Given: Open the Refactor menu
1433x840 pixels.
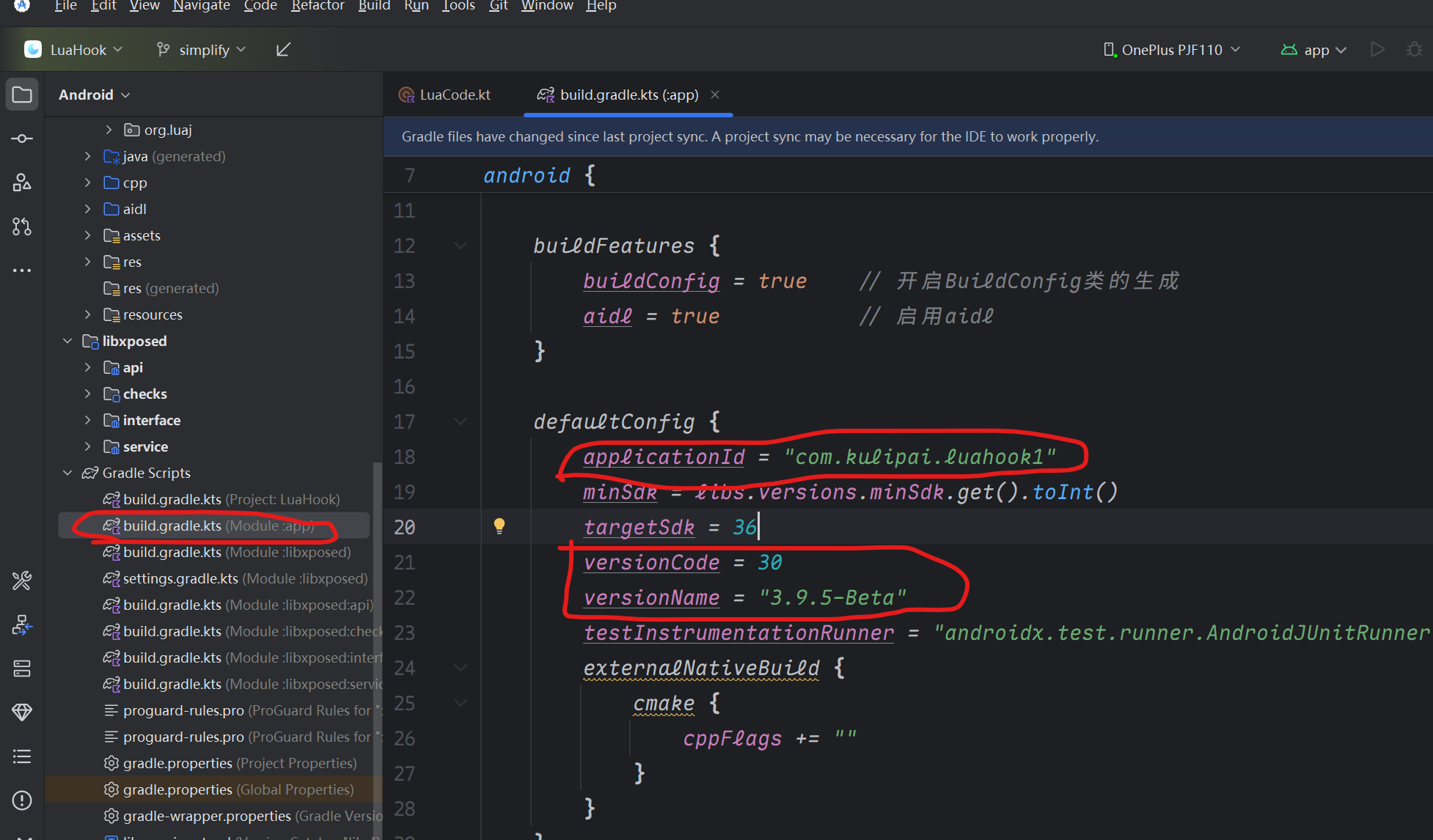Looking at the screenshot, I should coord(317,6).
